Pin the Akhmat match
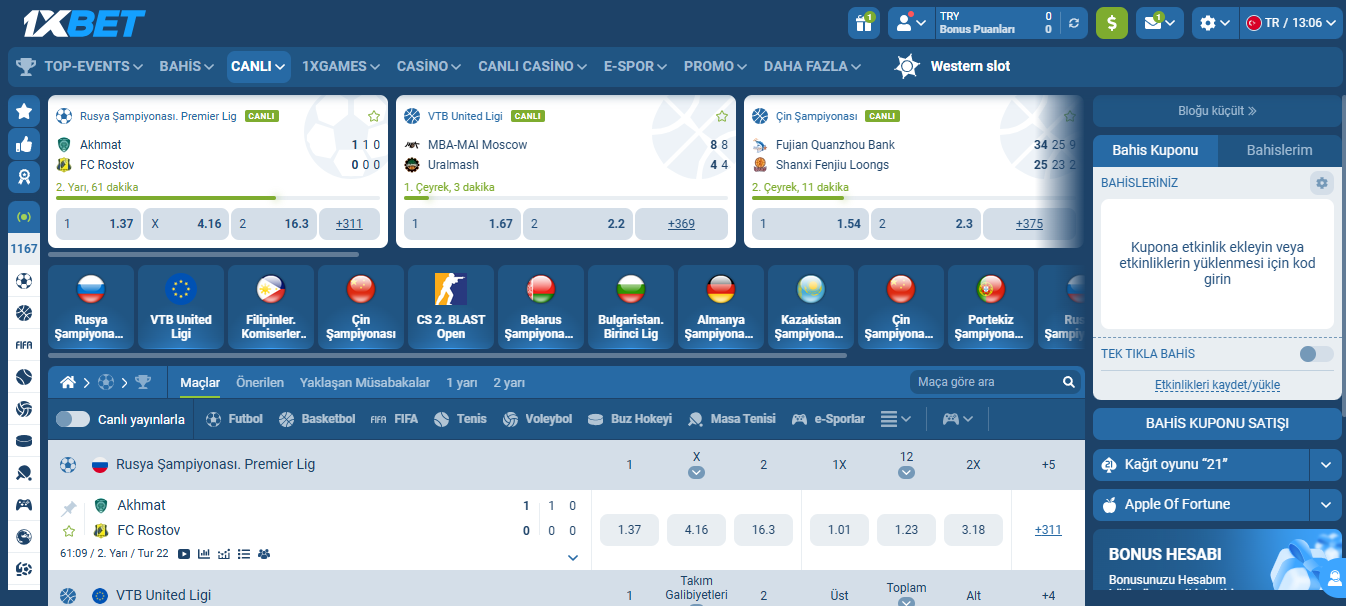The height and width of the screenshot is (606, 1346). [69, 507]
